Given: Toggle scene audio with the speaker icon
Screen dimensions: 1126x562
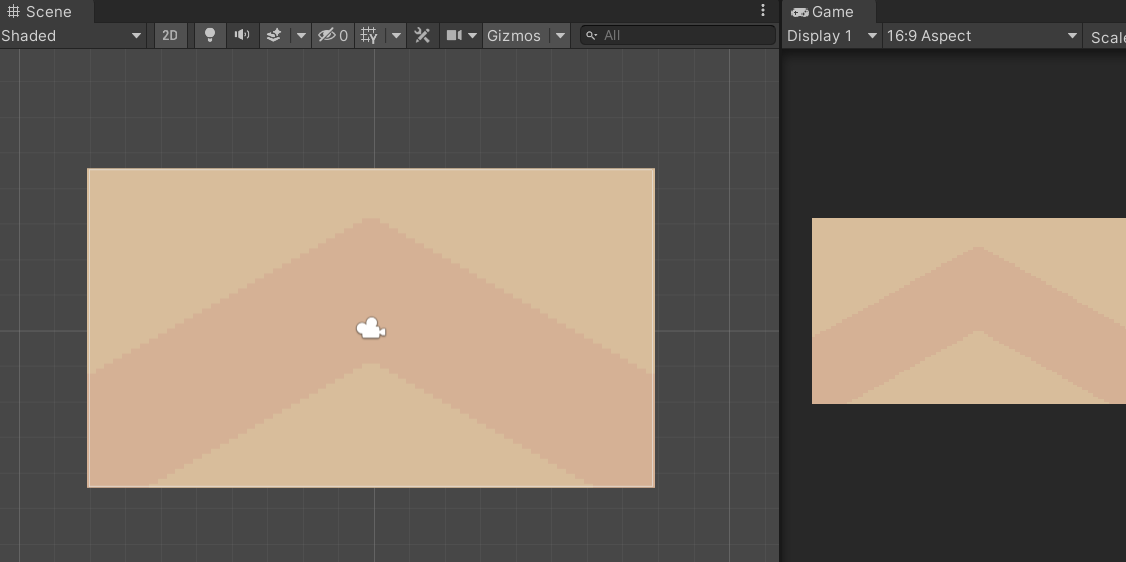Looking at the screenshot, I should coord(242,35).
